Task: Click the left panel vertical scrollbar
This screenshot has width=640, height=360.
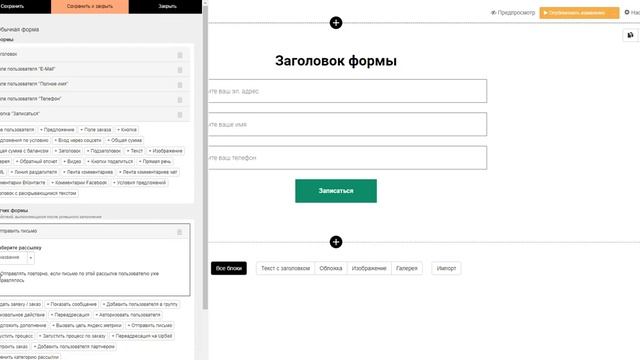Action: point(205,157)
